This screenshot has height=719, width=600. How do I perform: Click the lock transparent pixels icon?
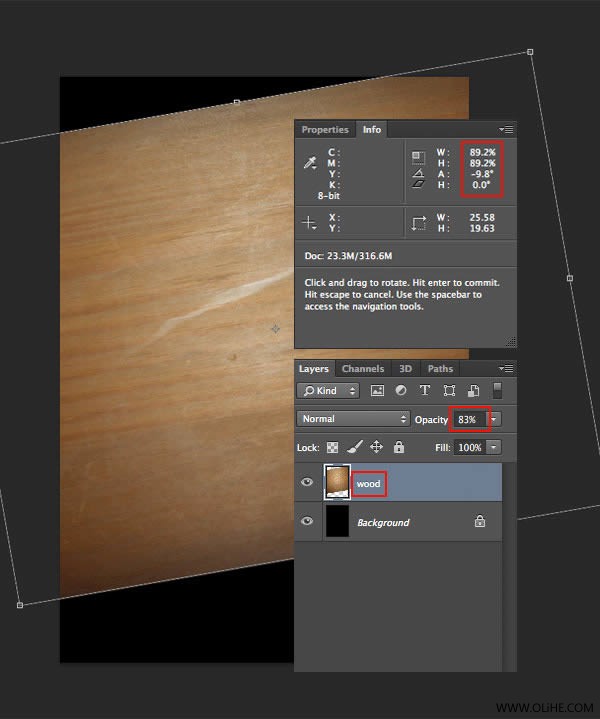[x=332, y=448]
